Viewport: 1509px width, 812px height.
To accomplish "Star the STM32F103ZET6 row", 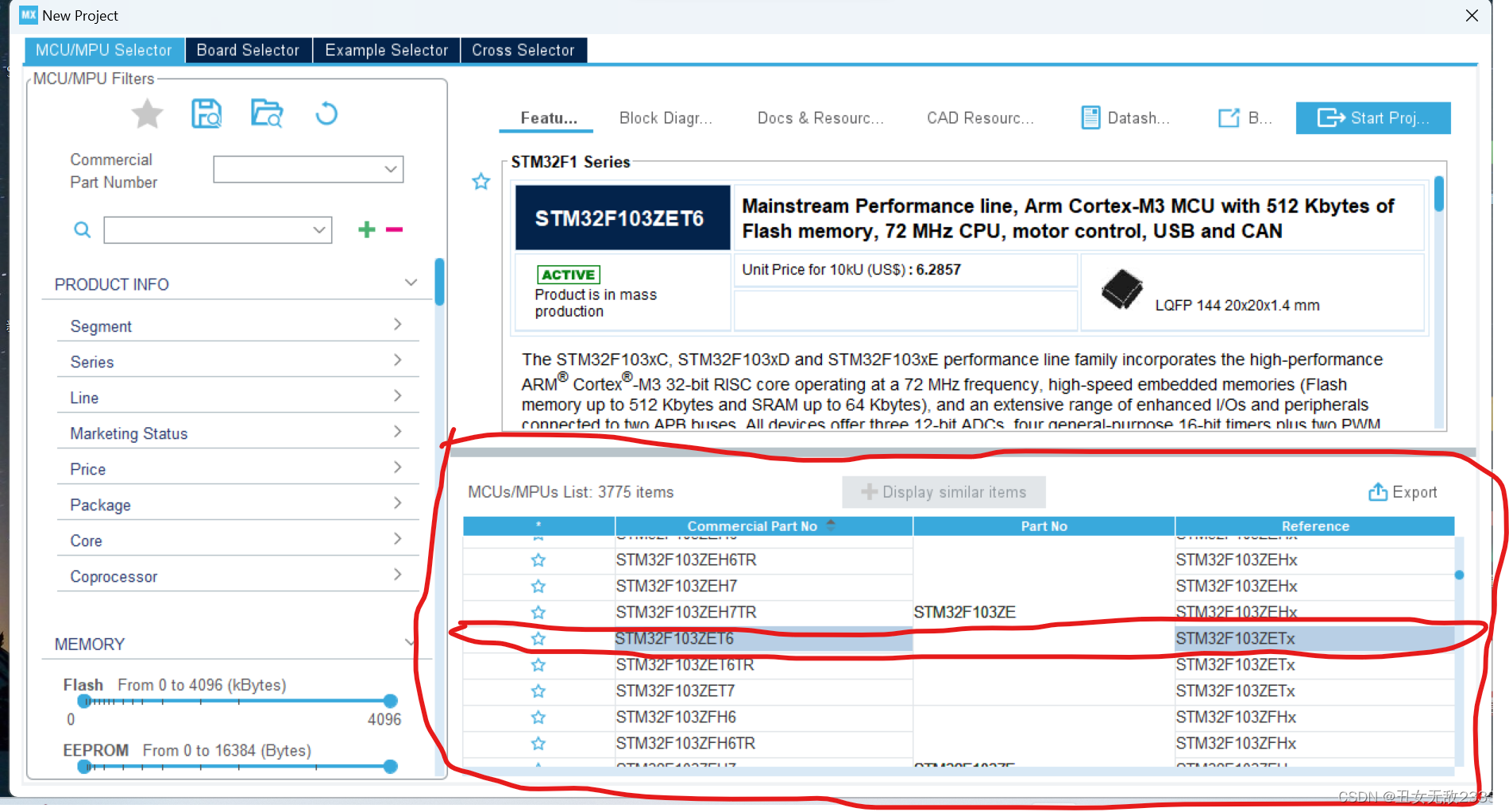I will coord(538,639).
